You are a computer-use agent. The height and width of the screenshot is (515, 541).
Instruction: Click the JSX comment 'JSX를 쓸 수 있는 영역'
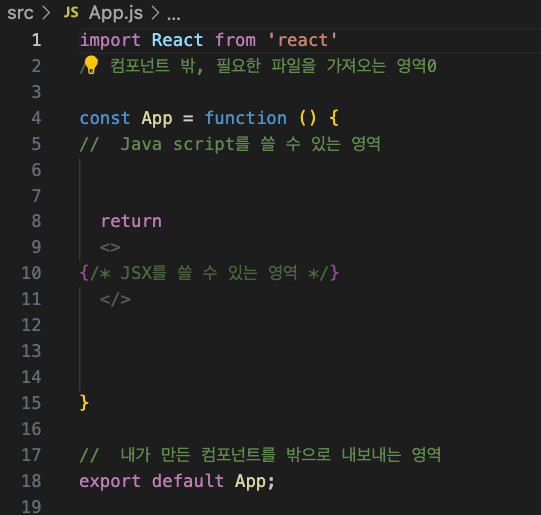pos(209,273)
